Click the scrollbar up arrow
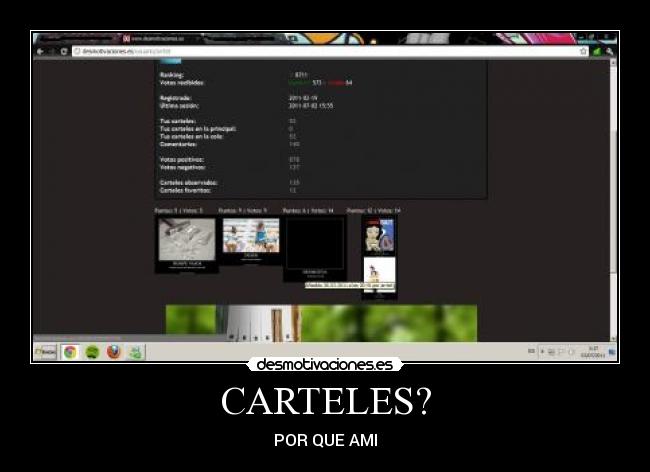The width and height of the screenshot is (650, 472). click(613, 62)
